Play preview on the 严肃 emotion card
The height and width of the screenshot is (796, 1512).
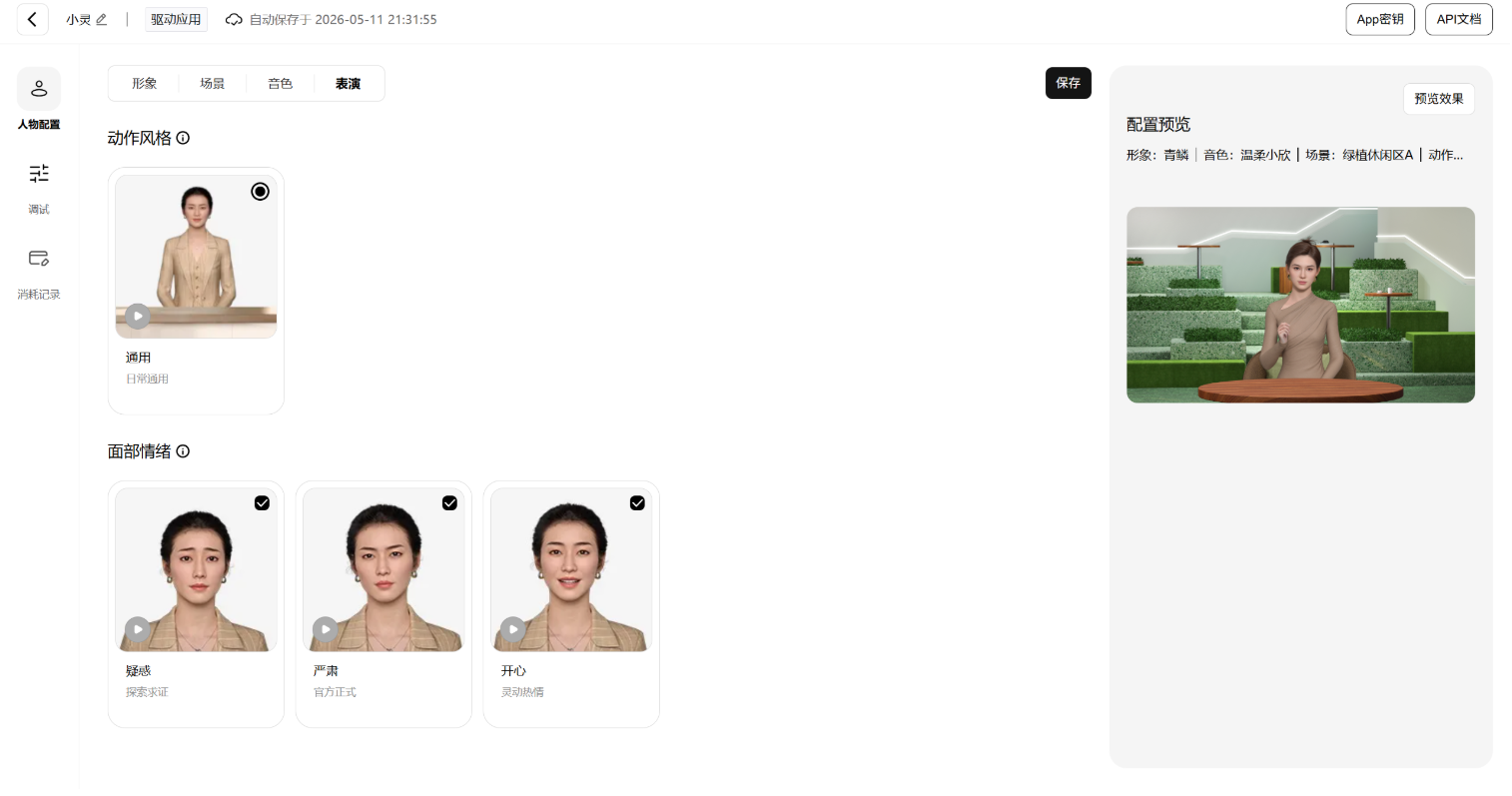coord(326,629)
